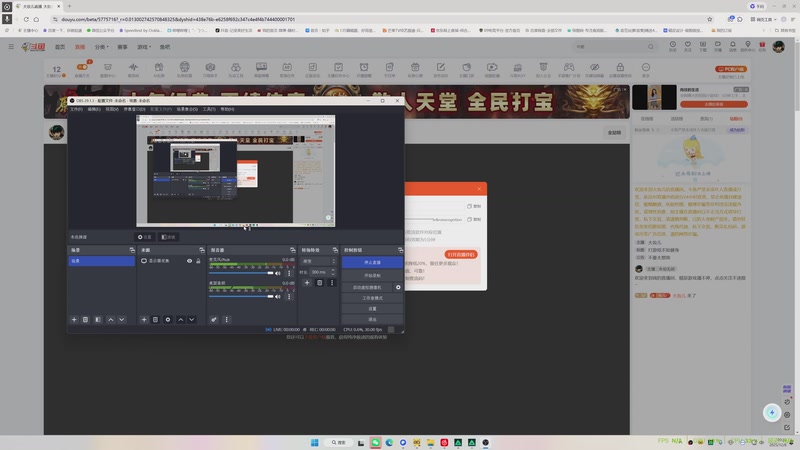Adjust the Mic/Aux volume slider
Screen dimensions: 800x450
click(x=241, y=273)
